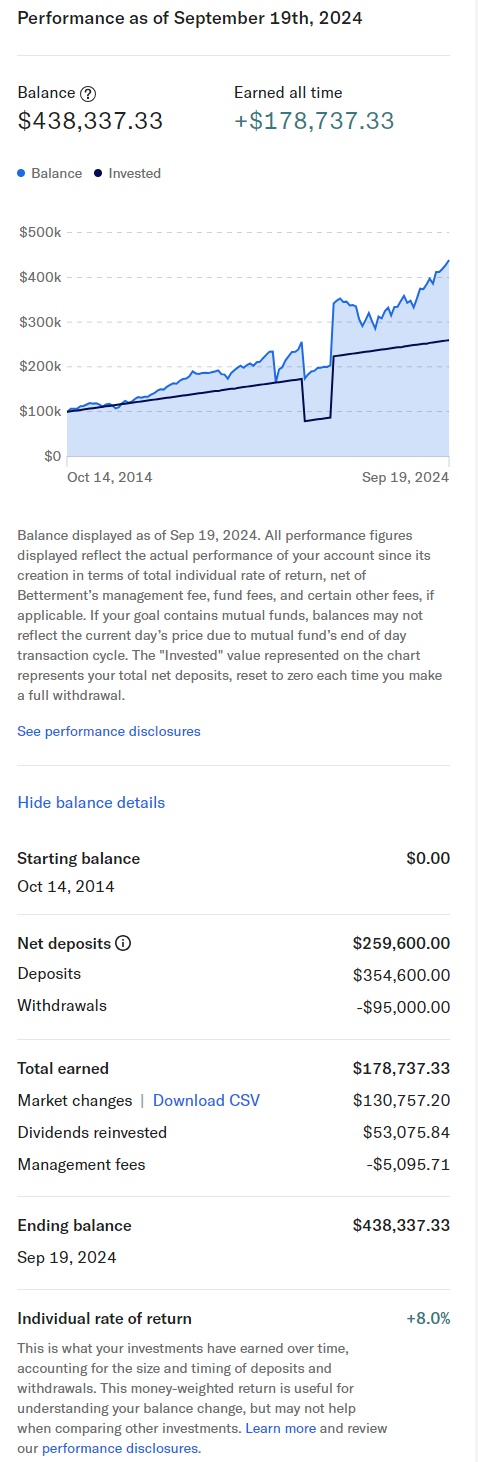Click the blue Balance legend dot

pos(22,173)
